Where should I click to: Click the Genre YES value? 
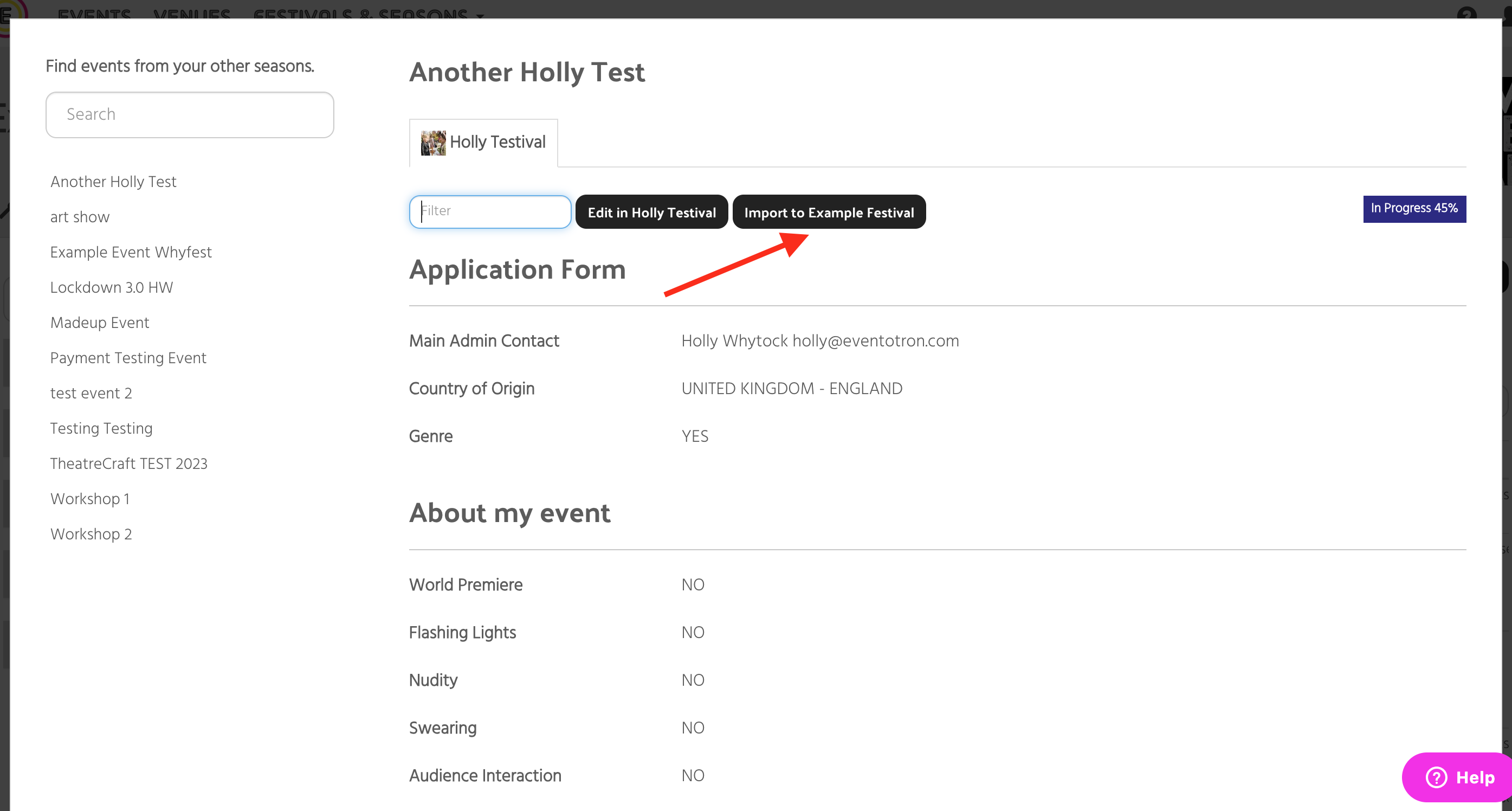tap(694, 436)
